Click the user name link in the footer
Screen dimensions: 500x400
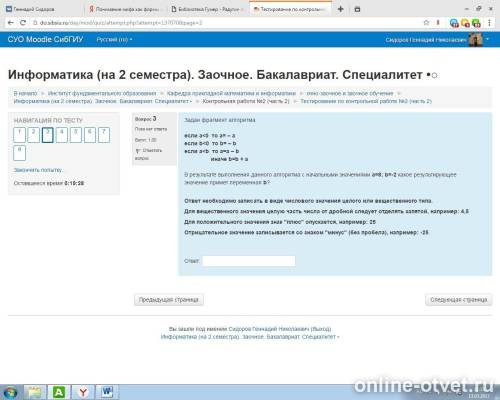click(269, 329)
